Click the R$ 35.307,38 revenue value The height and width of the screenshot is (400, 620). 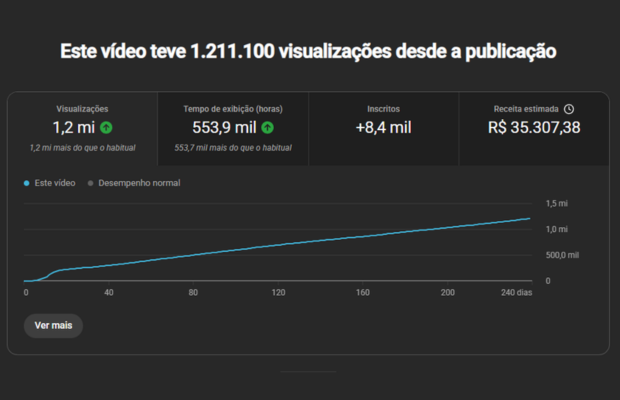(x=534, y=127)
